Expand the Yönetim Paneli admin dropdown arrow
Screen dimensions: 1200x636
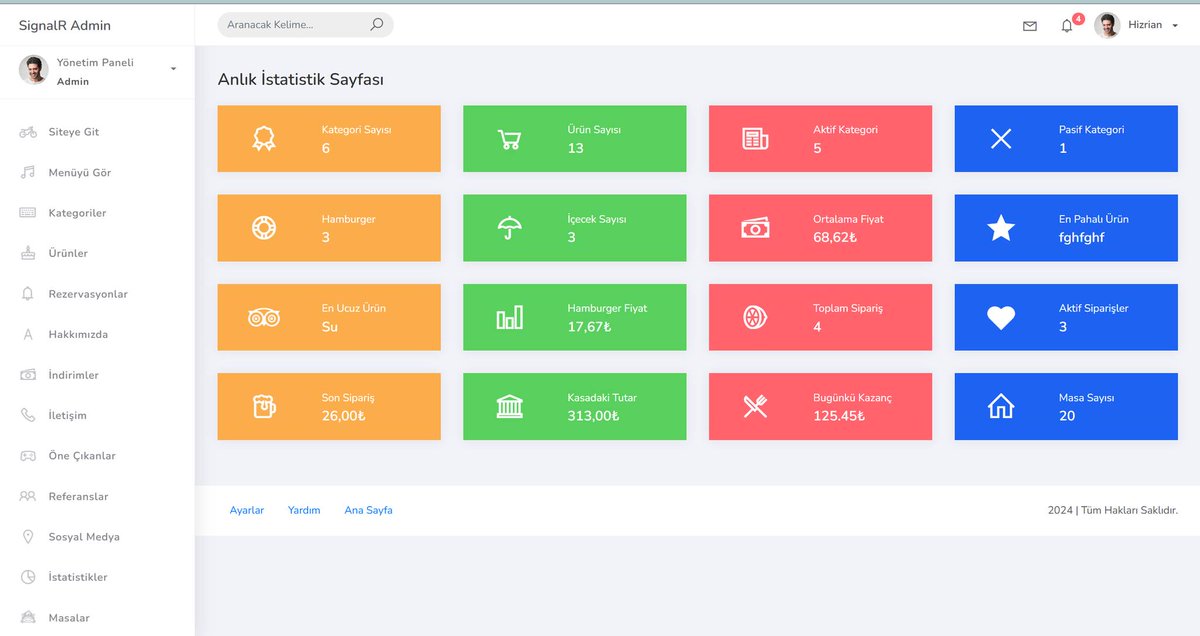[173, 69]
